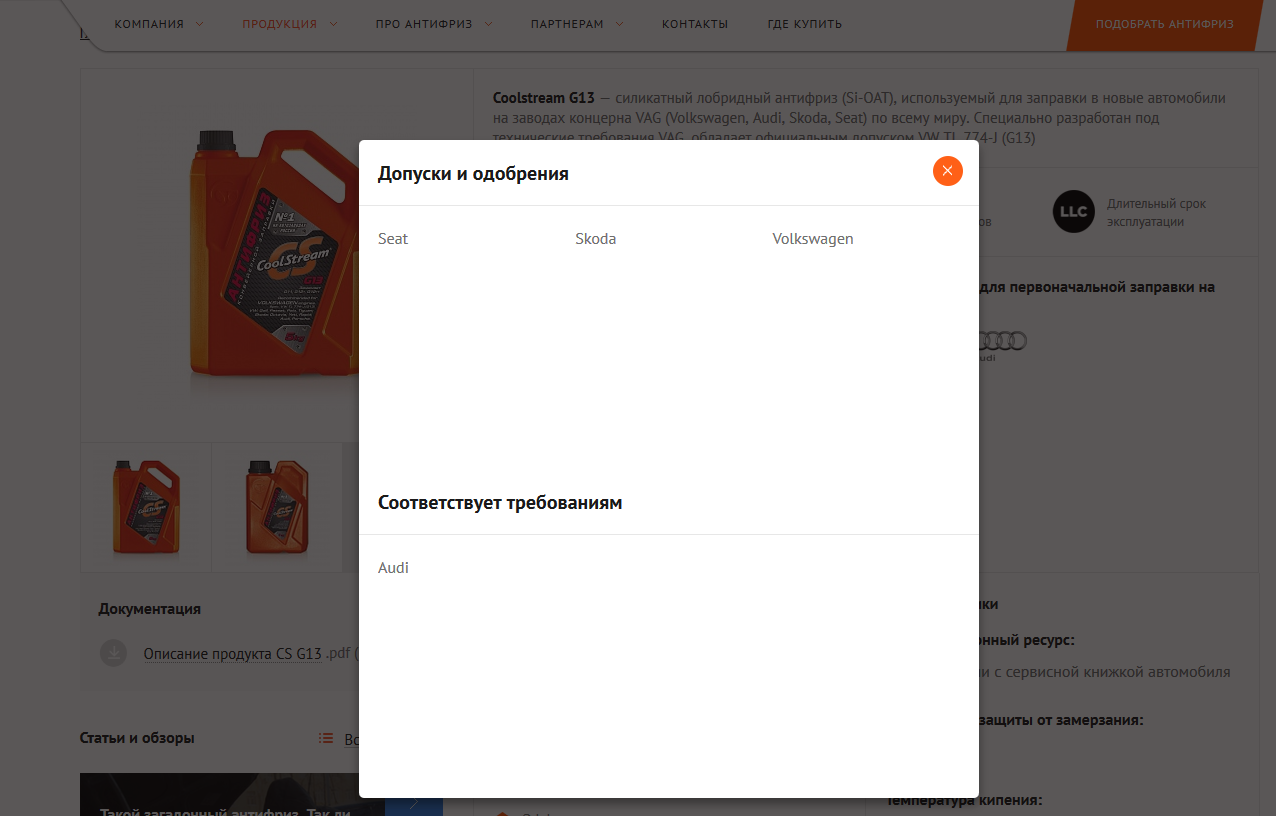The image size is (1276, 816).
Task: Click the Документация heading
Action: (149, 609)
